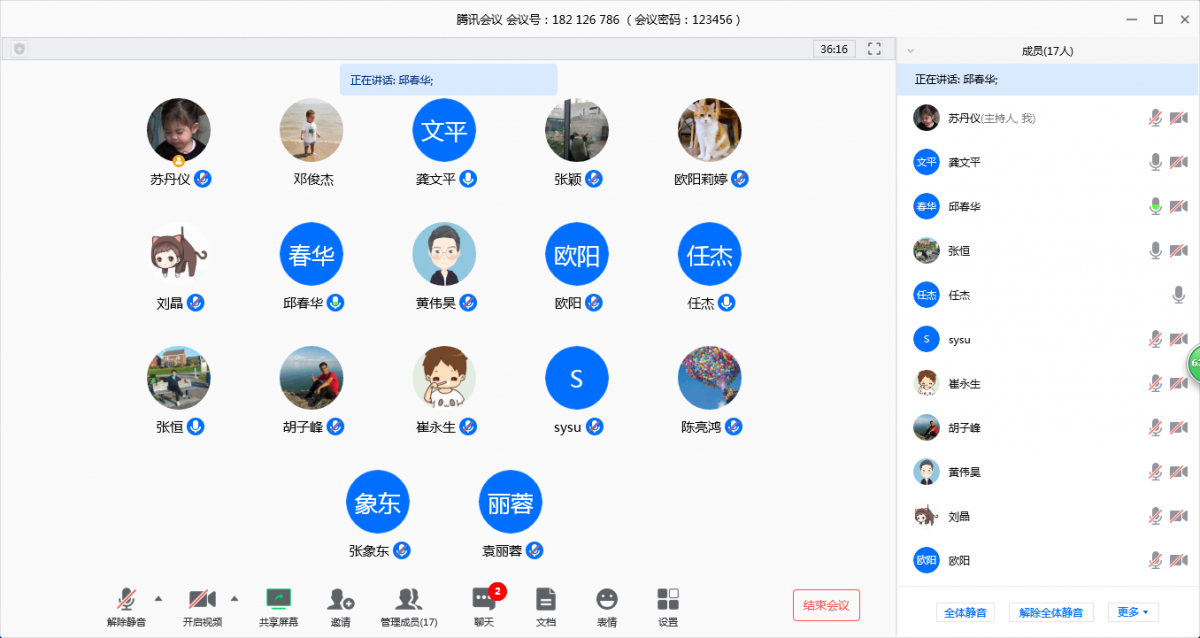Enter fullscreen mode from the top bar
The width and height of the screenshot is (1200, 638).
[x=872, y=48]
